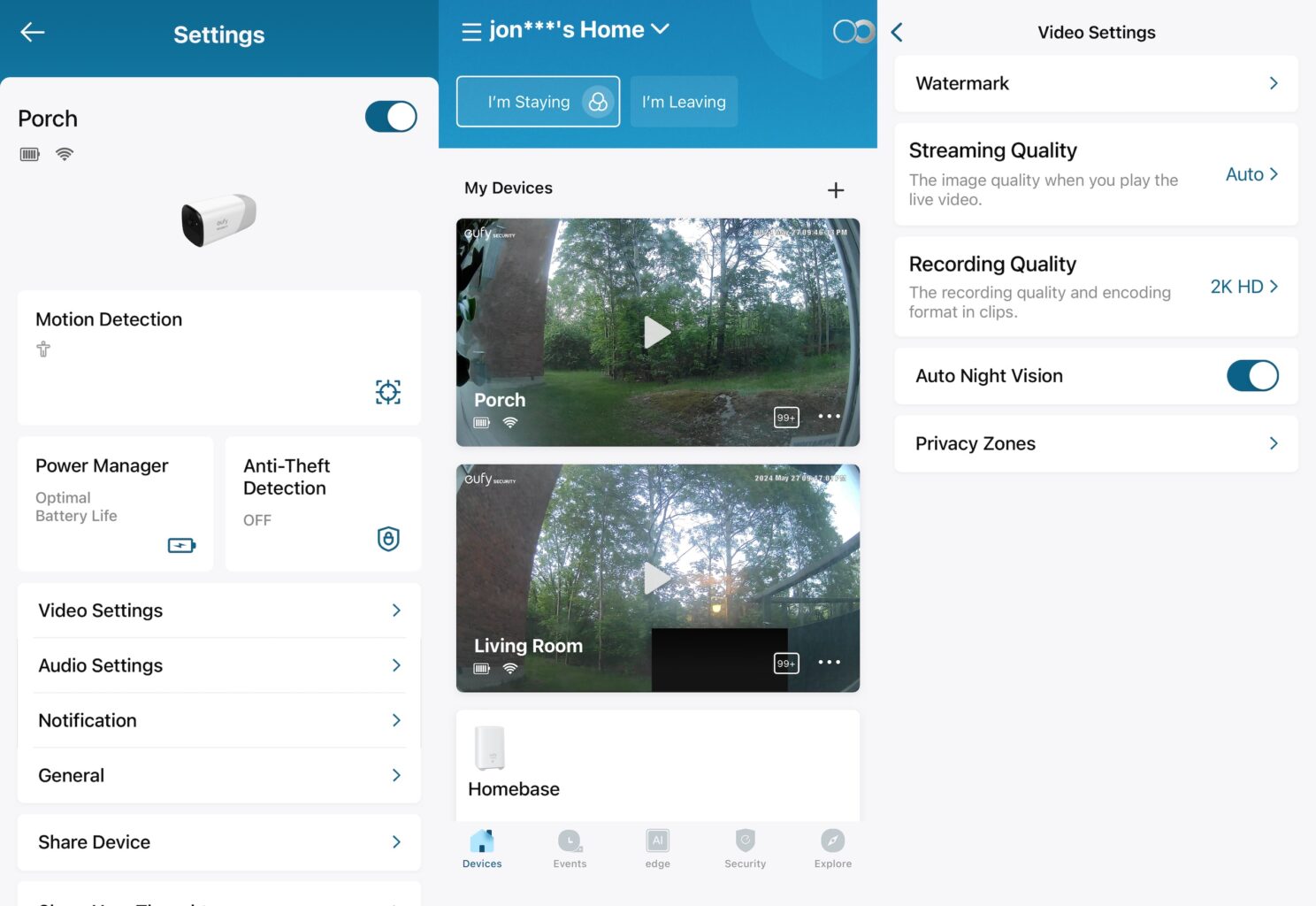Viewport: 1316px width, 906px height.
Task: Go back from Video Settings screen
Action: pyautogui.click(x=897, y=33)
